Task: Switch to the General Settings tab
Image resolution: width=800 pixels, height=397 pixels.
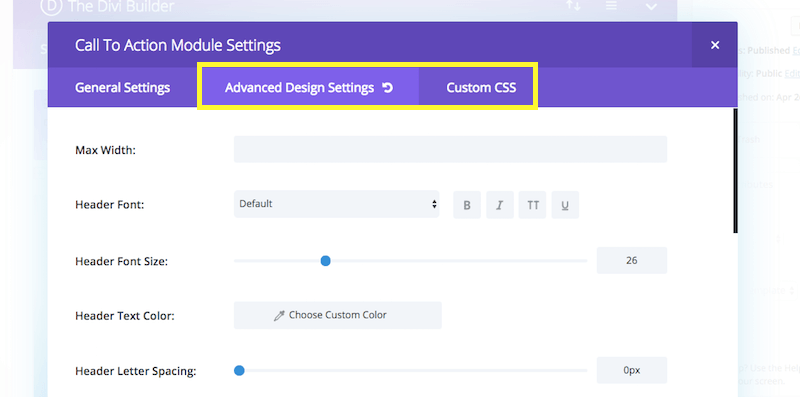Action: click(122, 87)
